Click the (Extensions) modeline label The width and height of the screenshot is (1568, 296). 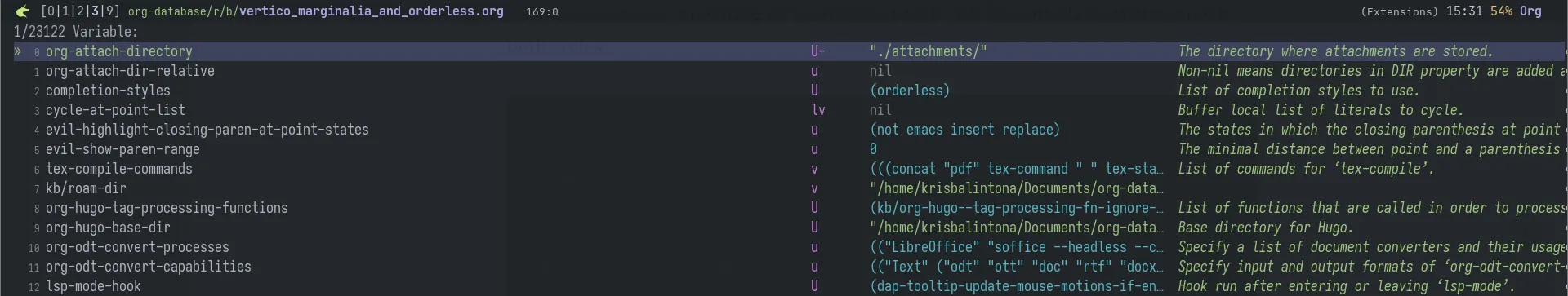[x=1399, y=11]
